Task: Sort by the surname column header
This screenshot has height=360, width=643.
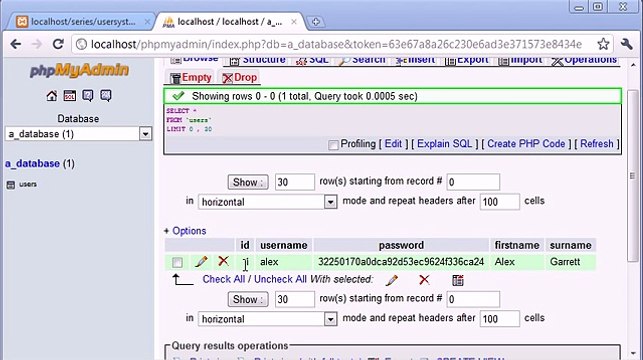Action: [570, 245]
